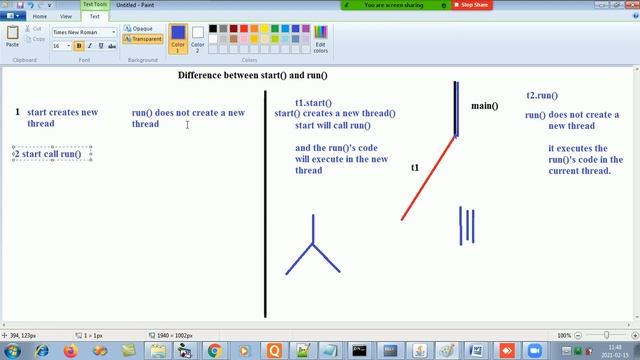Open the Paint file menu button
The image size is (640, 360).
[13, 16]
